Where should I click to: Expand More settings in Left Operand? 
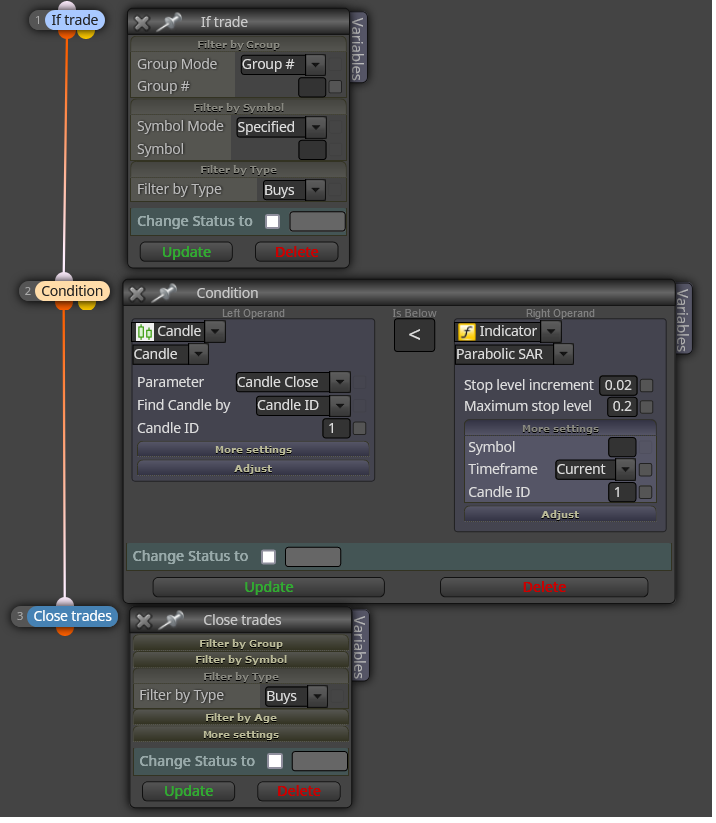click(x=255, y=451)
